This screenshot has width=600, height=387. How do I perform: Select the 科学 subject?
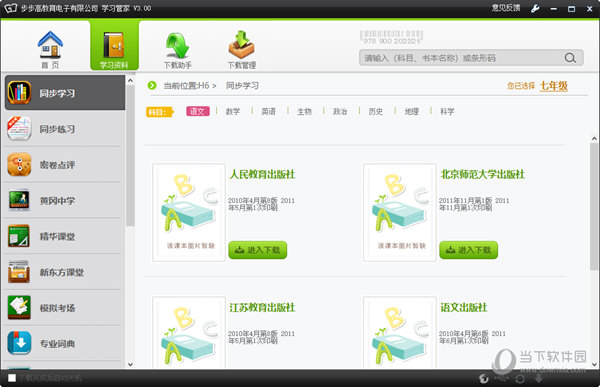[447, 111]
